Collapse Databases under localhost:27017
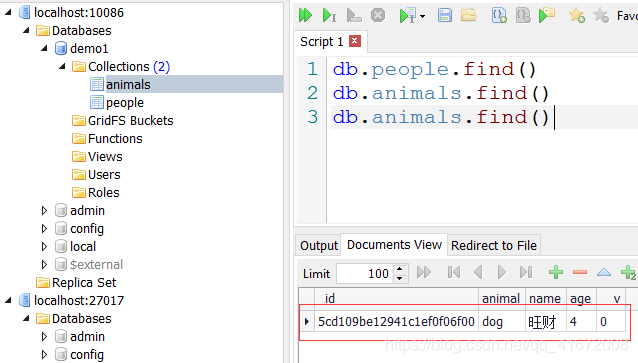This screenshot has height=363, width=638. pyautogui.click(x=26, y=318)
